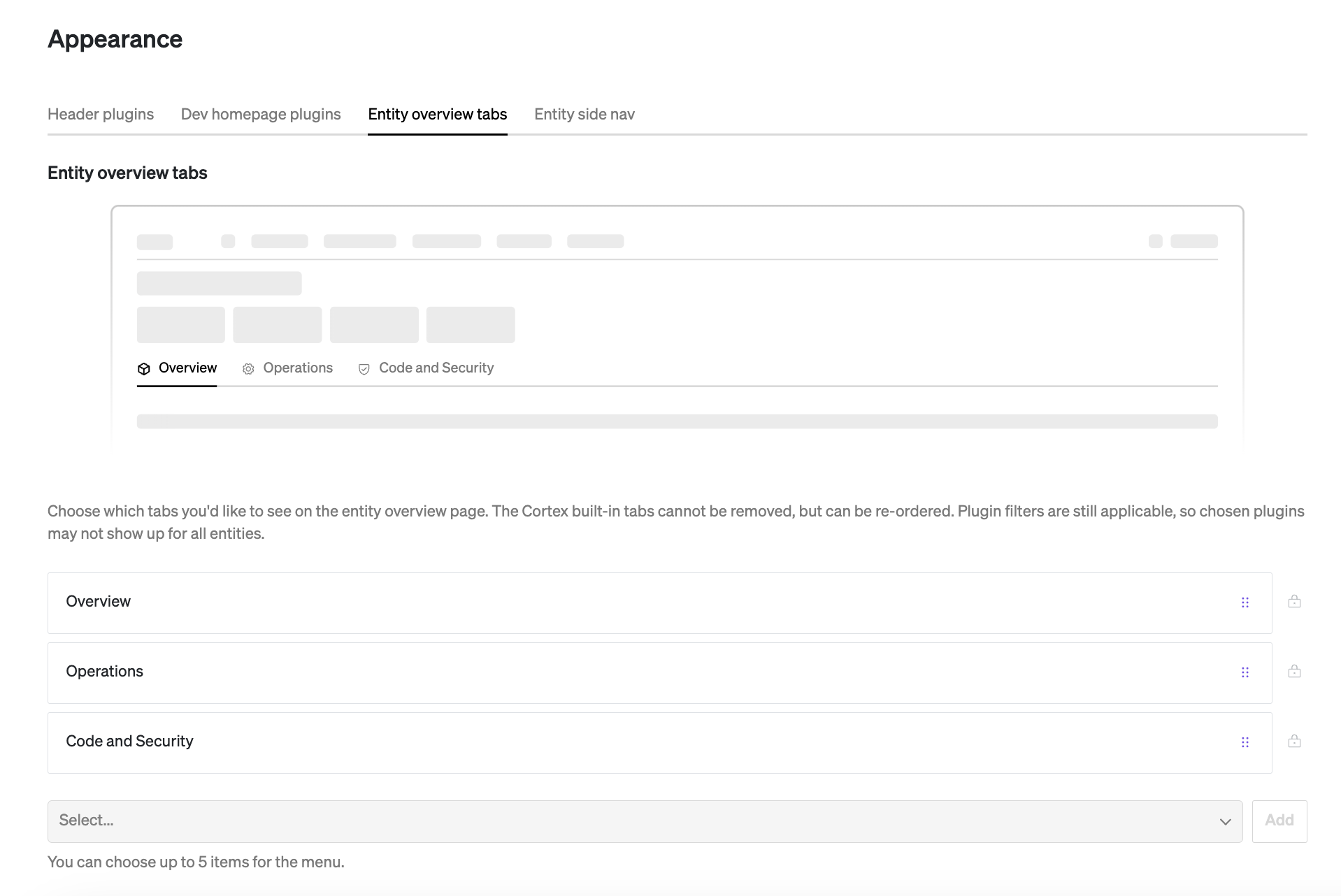Image resolution: width=1341 pixels, height=896 pixels.
Task: Click the shield icon in preview Code and Security tab
Action: (364, 369)
